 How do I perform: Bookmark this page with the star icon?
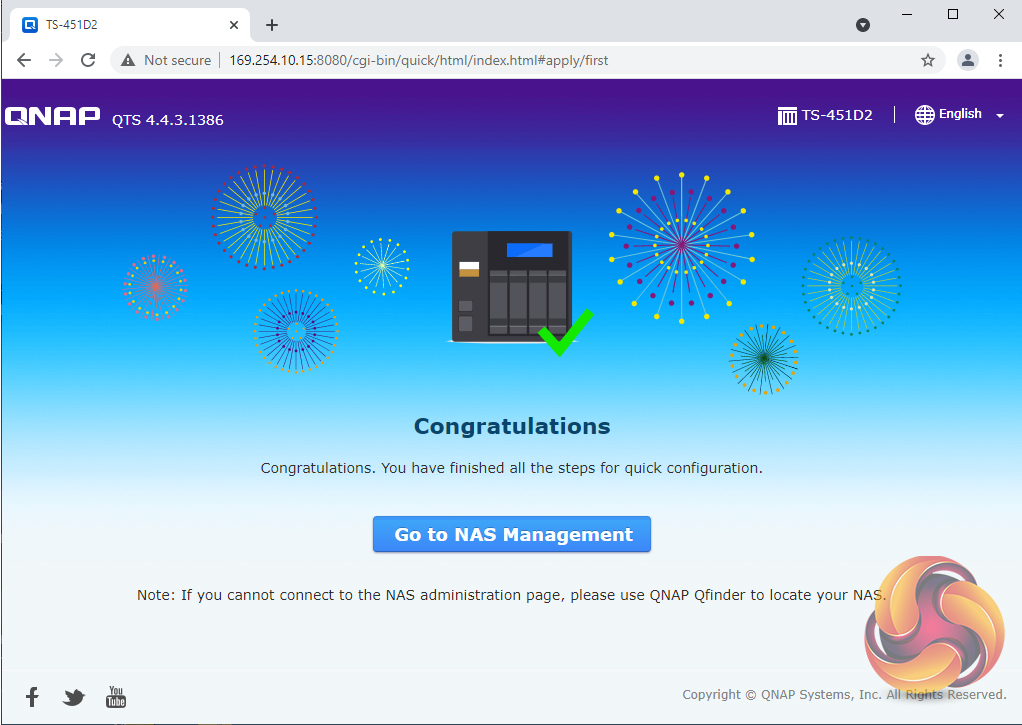[x=927, y=61]
